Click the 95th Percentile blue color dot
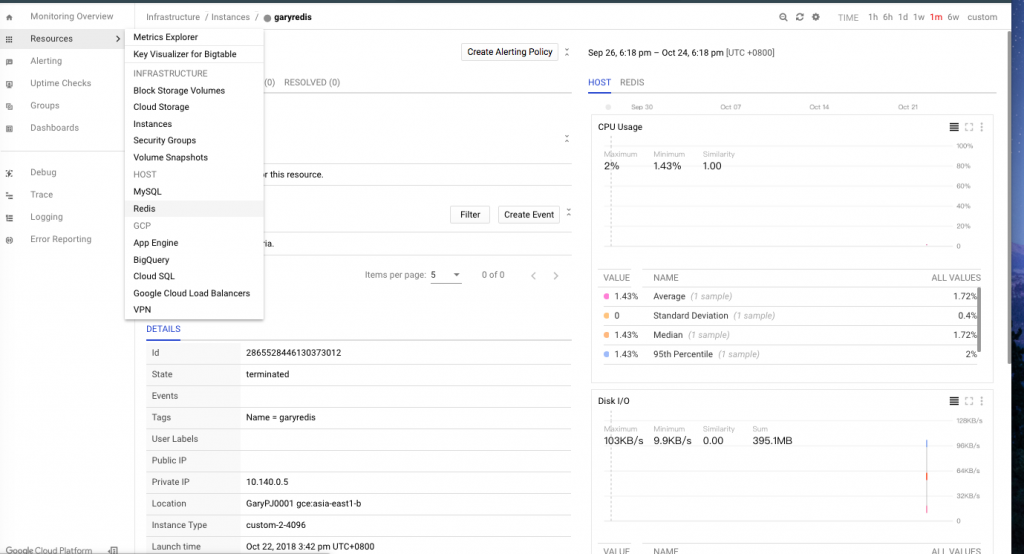The image size is (1024, 554). click(607, 354)
